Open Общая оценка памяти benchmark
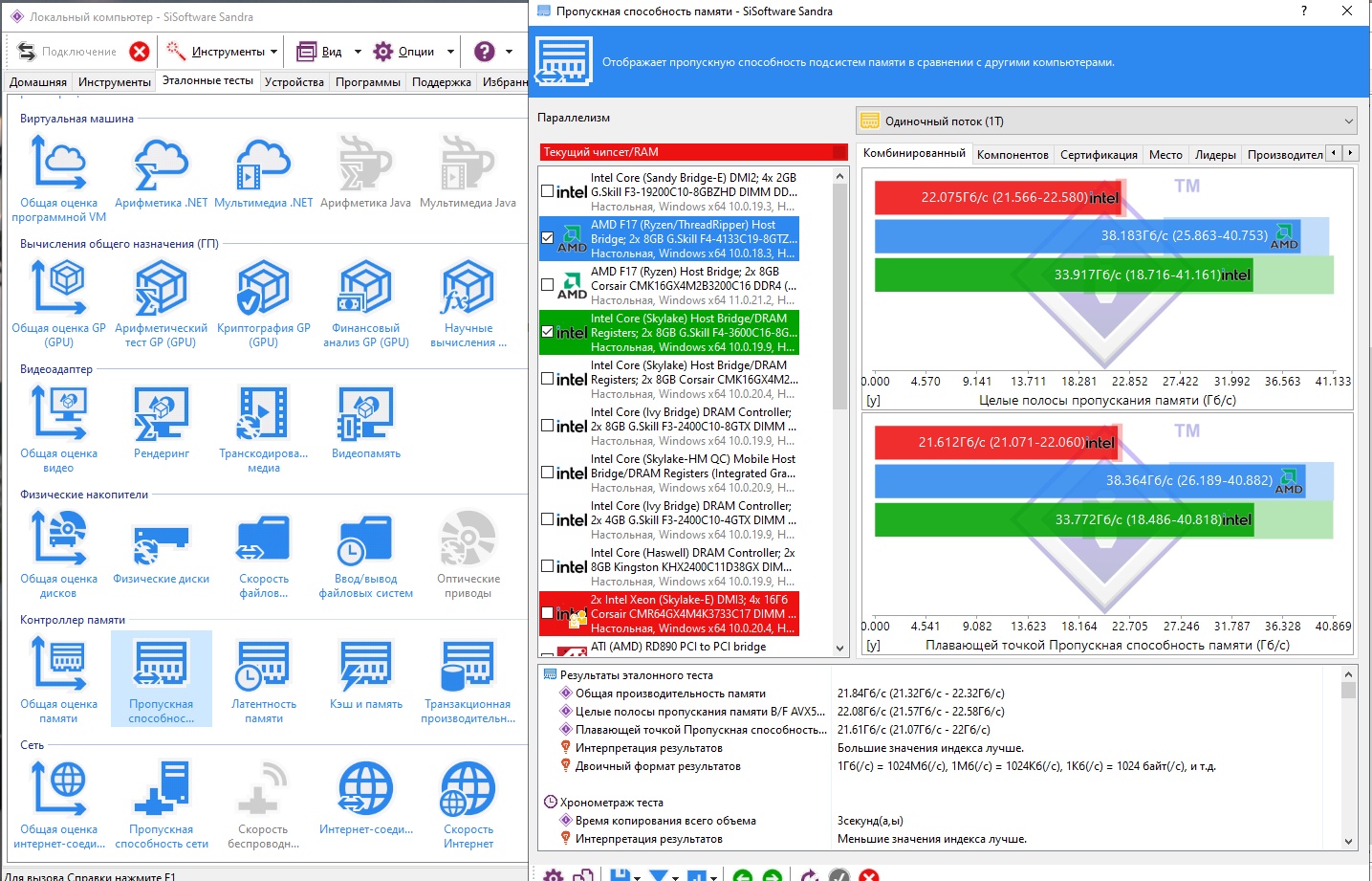 58,680
